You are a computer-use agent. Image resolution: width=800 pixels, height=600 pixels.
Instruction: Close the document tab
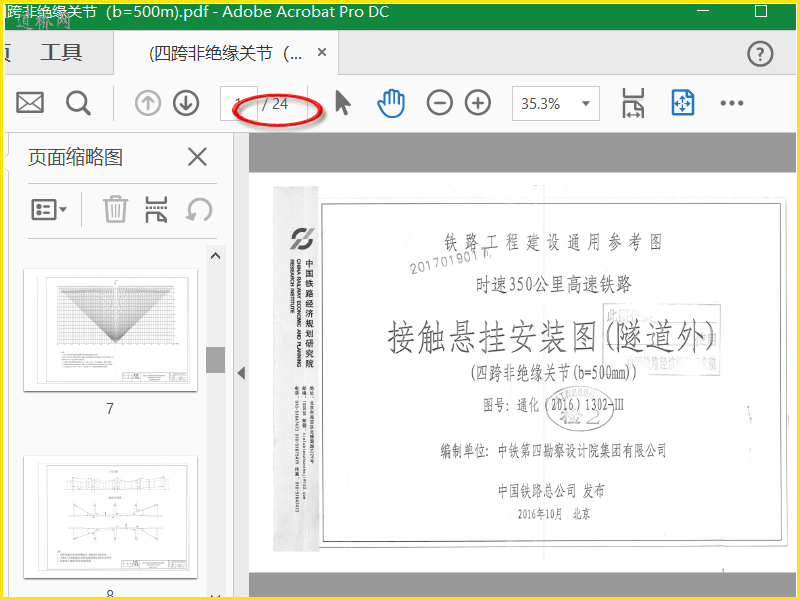322,52
